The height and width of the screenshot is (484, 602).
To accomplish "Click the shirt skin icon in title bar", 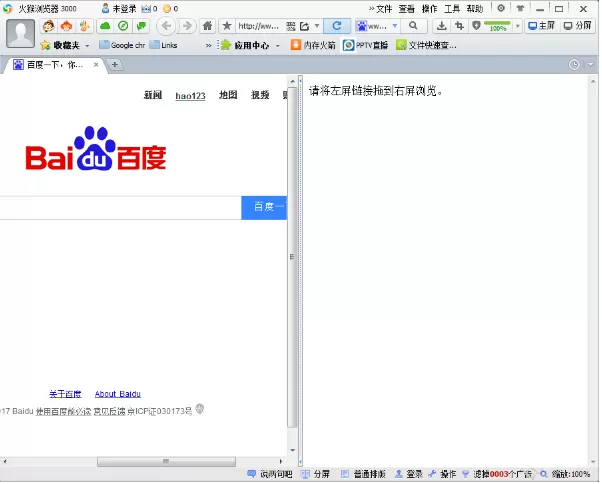I will coord(520,8).
